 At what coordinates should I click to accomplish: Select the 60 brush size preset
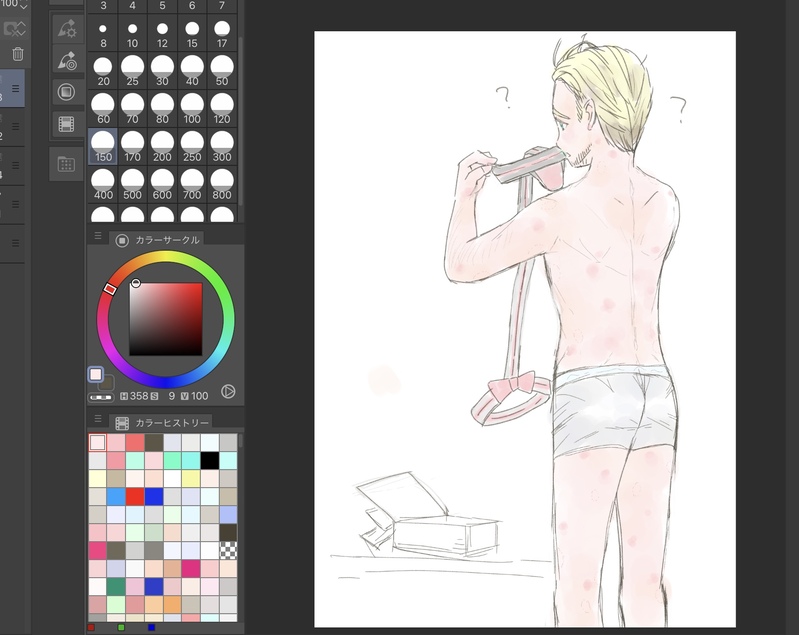point(103,109)
